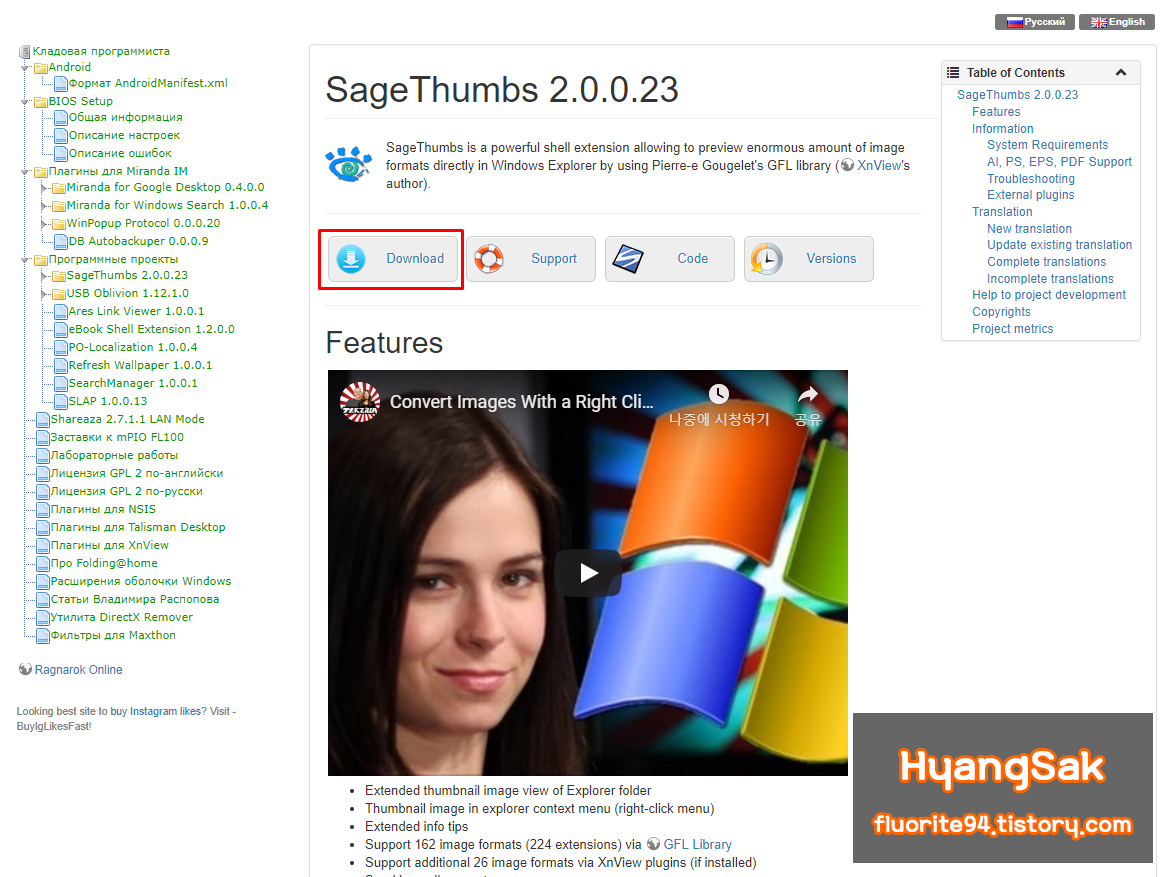Click the lifebuoy support icon

[489, 259]
